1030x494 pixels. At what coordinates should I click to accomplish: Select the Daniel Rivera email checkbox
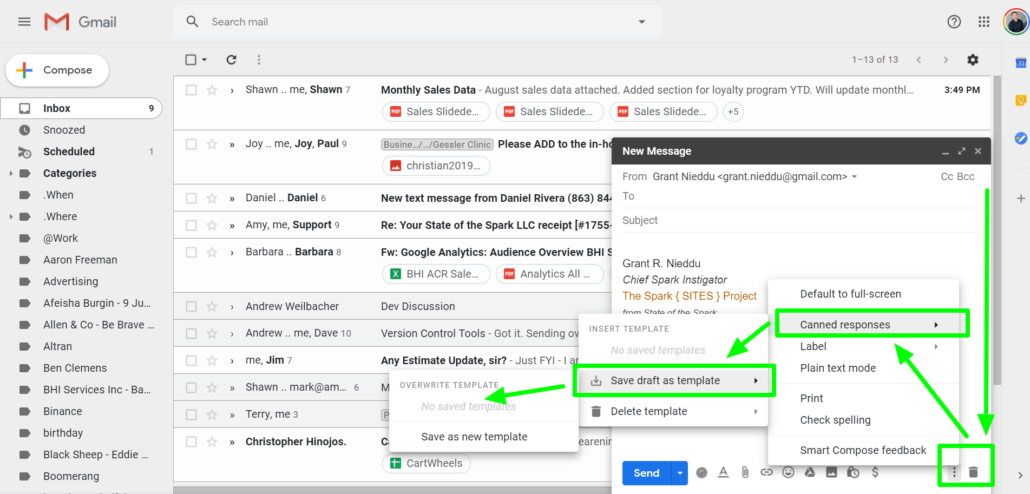point(191,198)
